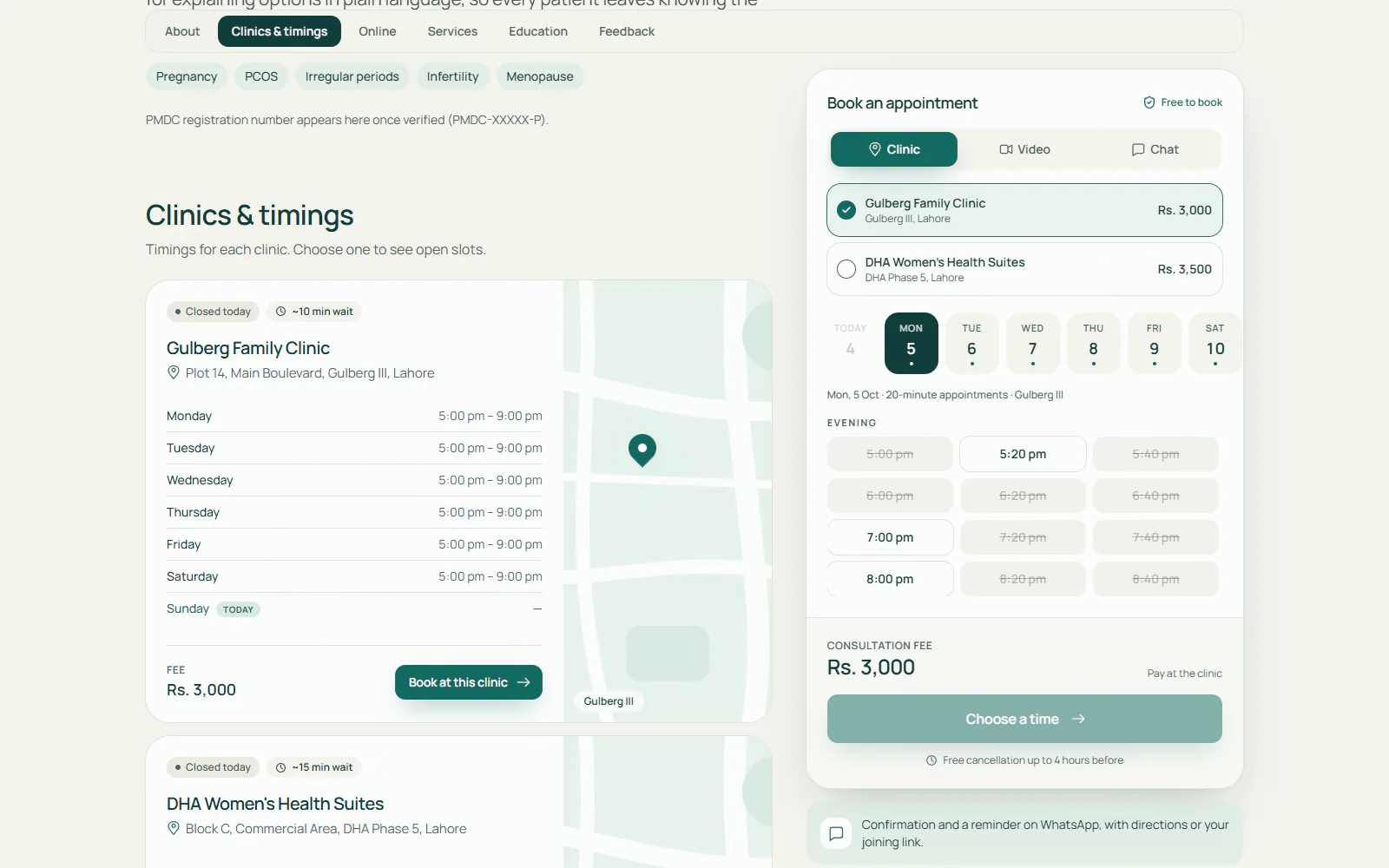Open the Education tab
Image resolution: width=1389 pixels, height=868 pixels.
tap(538, 31)
